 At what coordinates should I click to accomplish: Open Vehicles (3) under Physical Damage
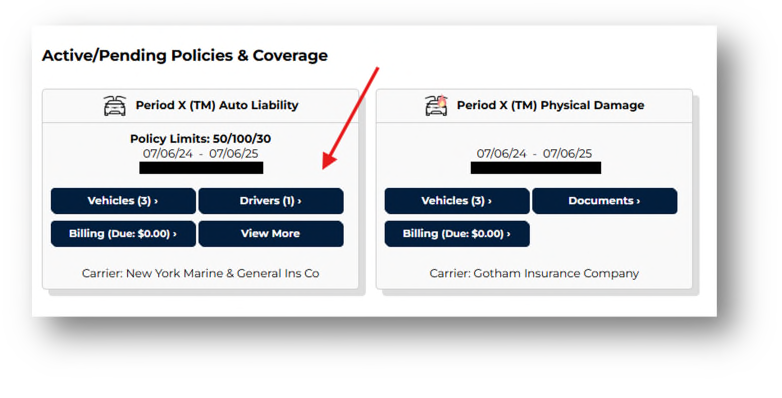point(457,201)
